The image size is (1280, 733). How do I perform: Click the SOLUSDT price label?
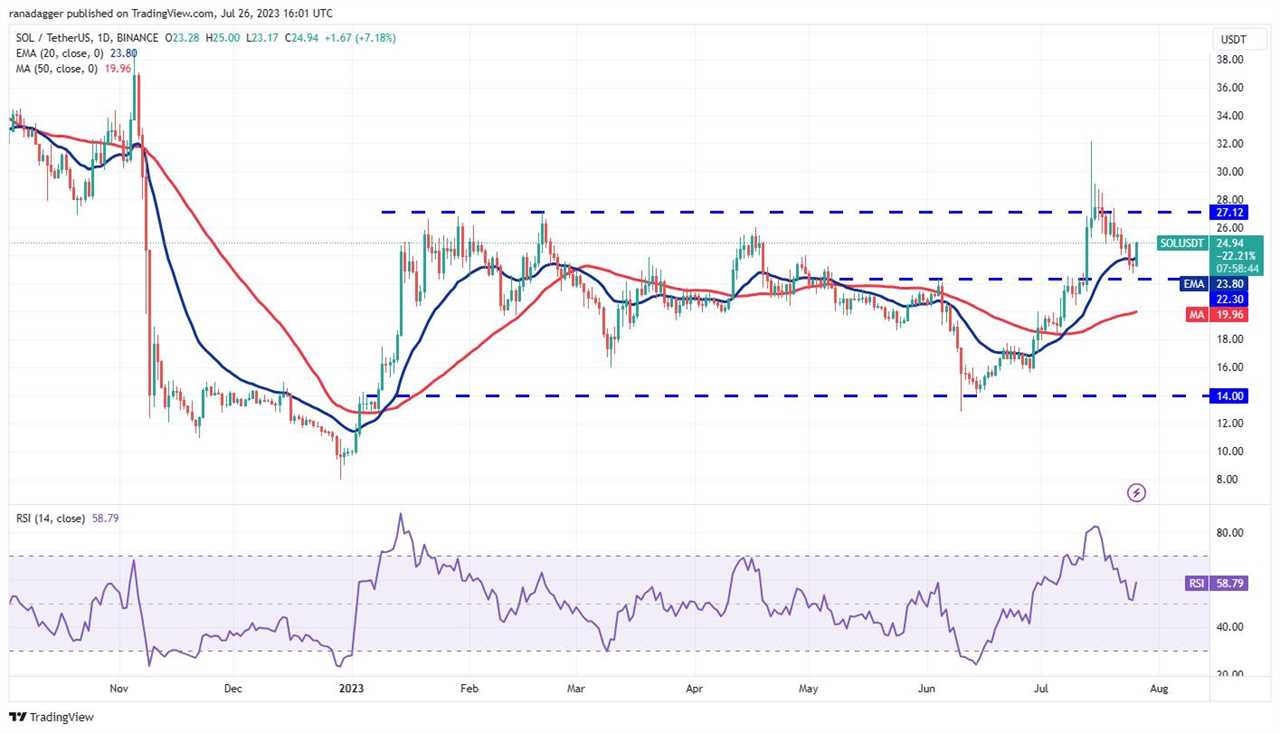coord(1185,243)
